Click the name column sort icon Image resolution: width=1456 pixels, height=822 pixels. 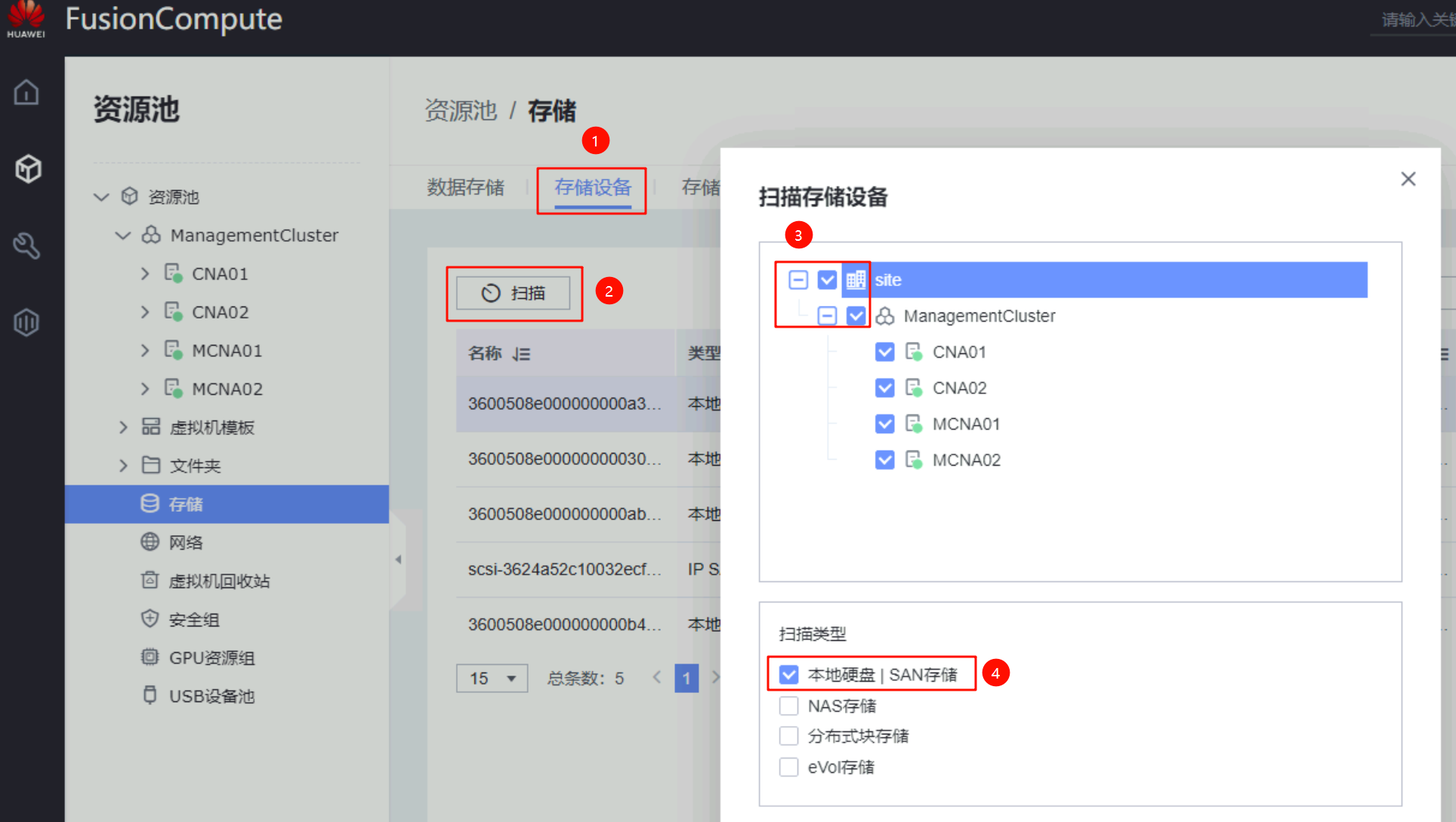click(x=521, y=354)
